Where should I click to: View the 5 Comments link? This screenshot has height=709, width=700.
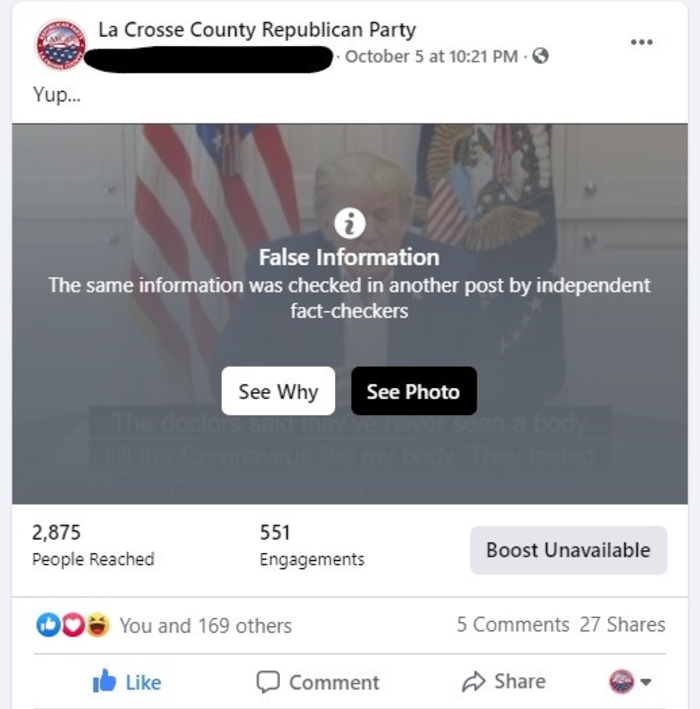pos(513,625)
